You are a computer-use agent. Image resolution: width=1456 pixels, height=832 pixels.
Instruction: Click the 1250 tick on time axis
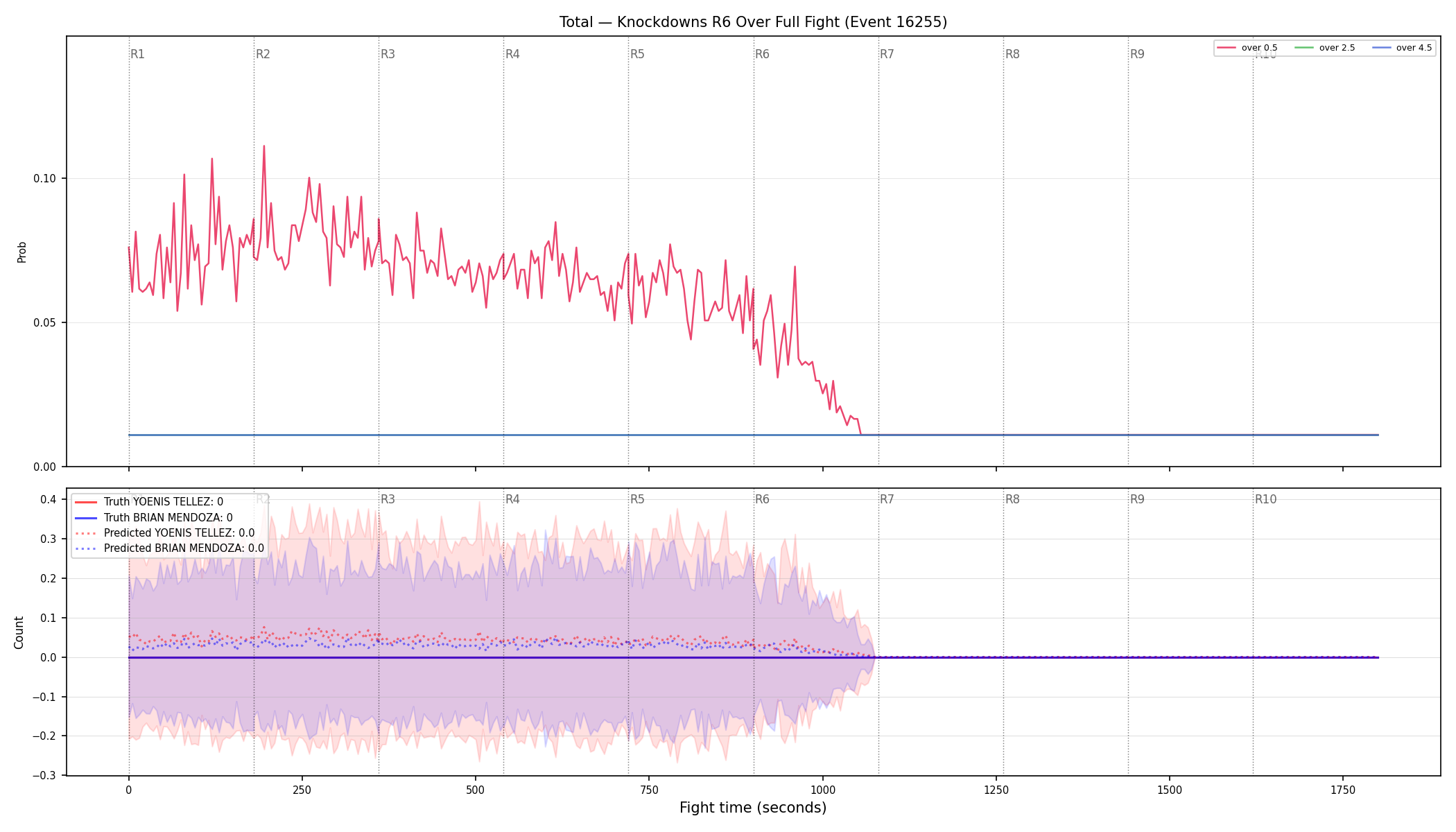(996, 790)
